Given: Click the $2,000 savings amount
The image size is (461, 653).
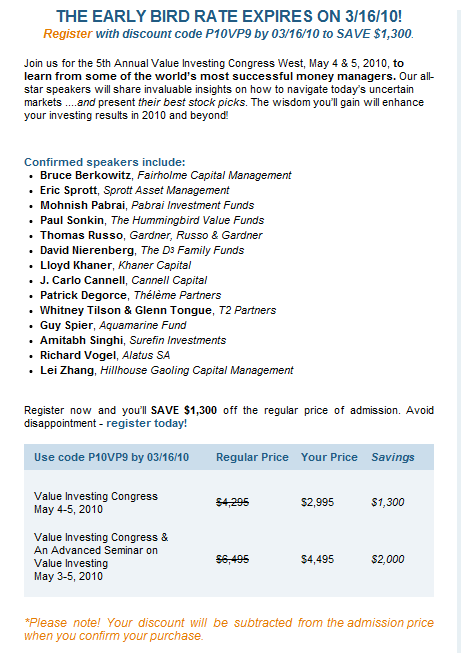Looking at the screenshot, I should 388,559.
